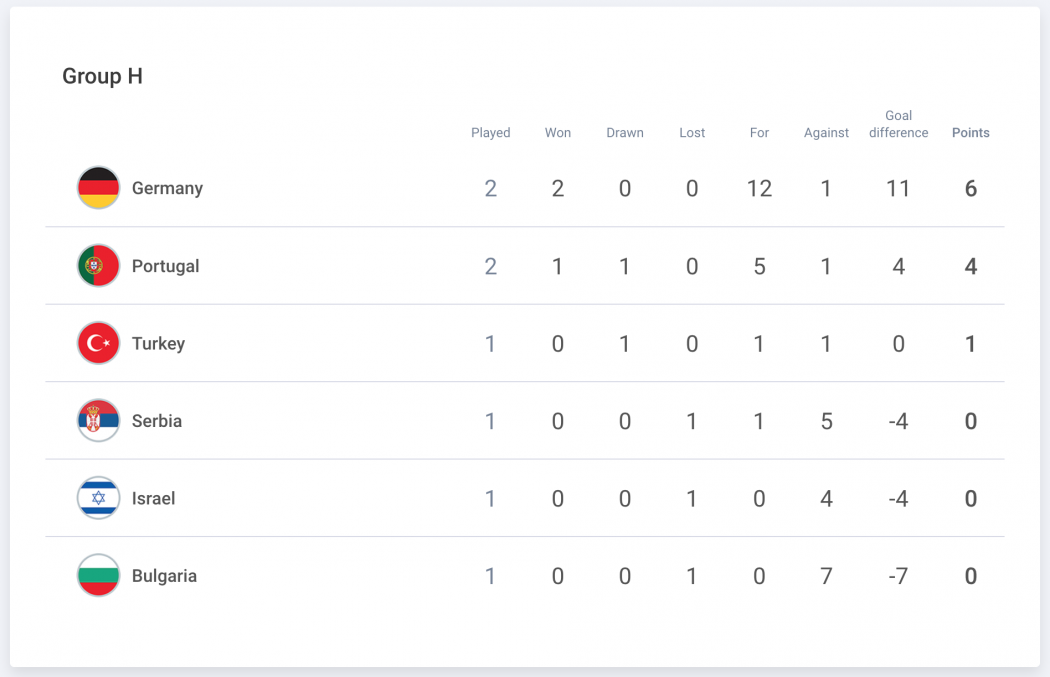This screenshot has width=1050, height=677.
Task: Click the Germany flag icon
Action: (98, 187)
